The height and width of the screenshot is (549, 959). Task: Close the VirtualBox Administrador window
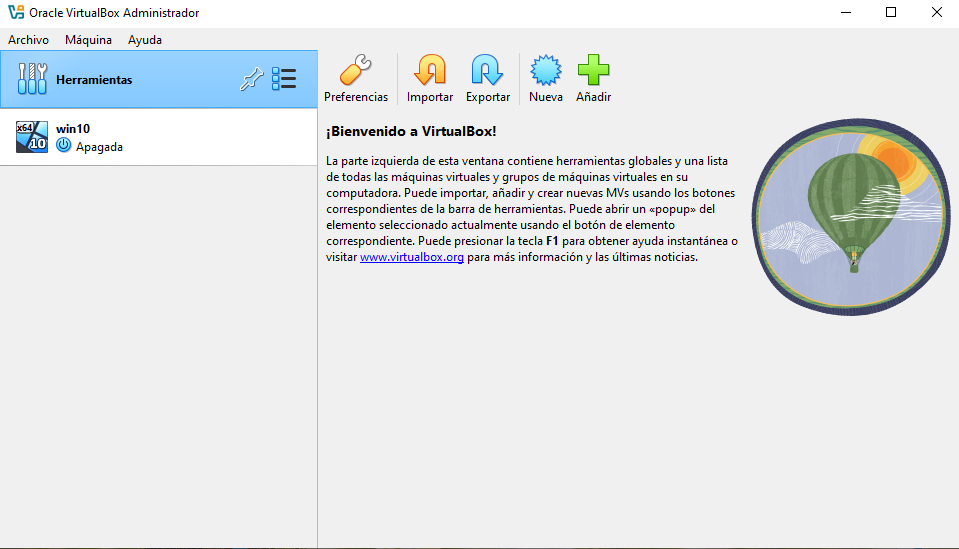click(x=936, y=13)
